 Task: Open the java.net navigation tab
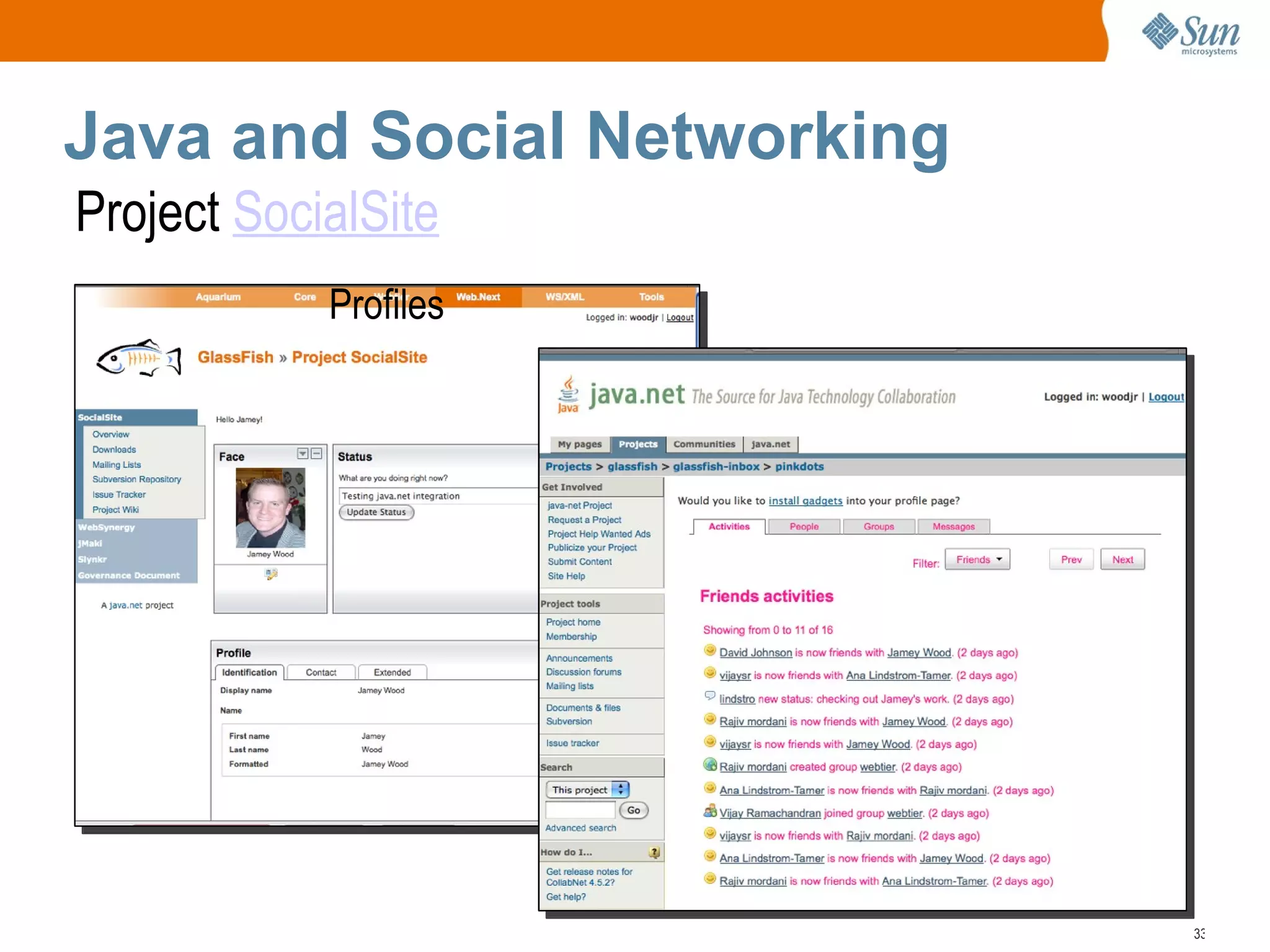pos(771,444)
